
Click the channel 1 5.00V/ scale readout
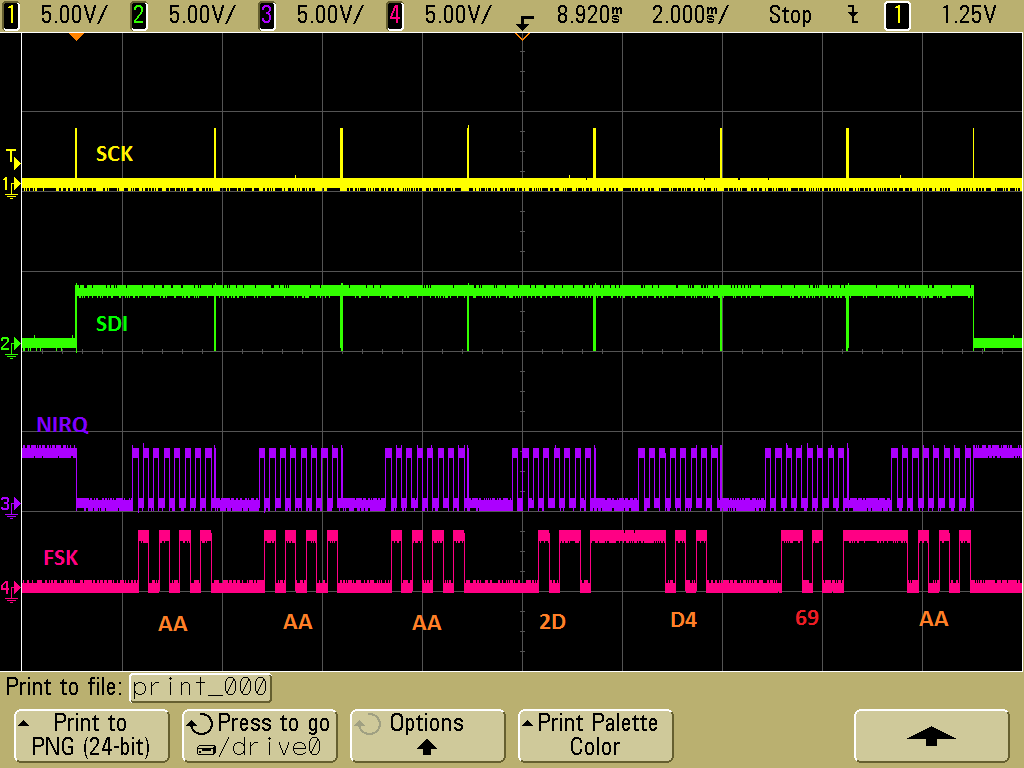[73, 15]
